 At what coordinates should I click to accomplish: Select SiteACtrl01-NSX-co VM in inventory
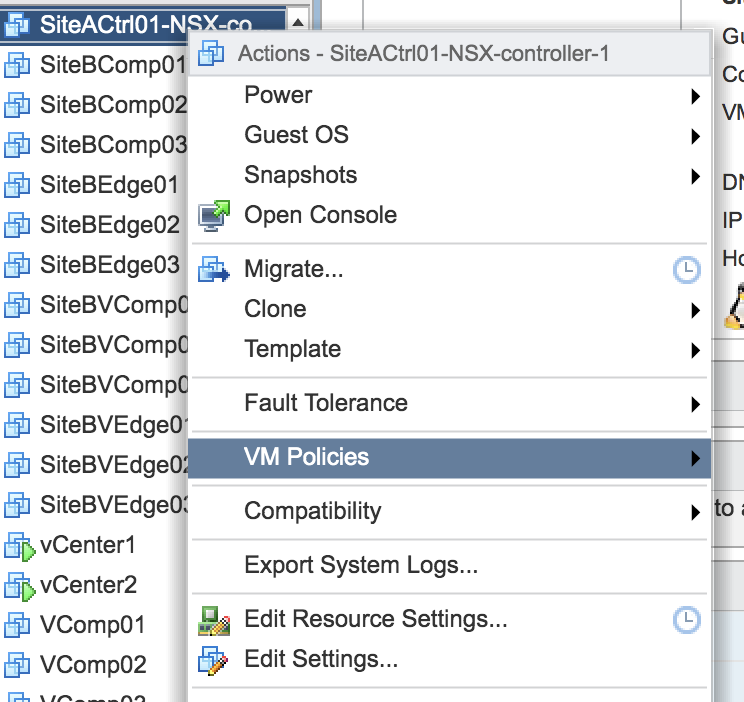click(x=142, y=25)
